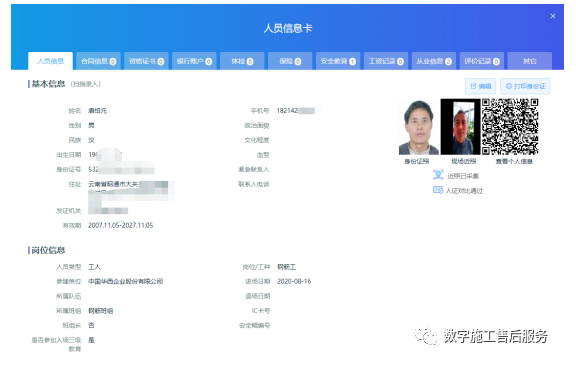Click the 编辑 edit button
Screen dimensions: 576x376
coord(480,86)
